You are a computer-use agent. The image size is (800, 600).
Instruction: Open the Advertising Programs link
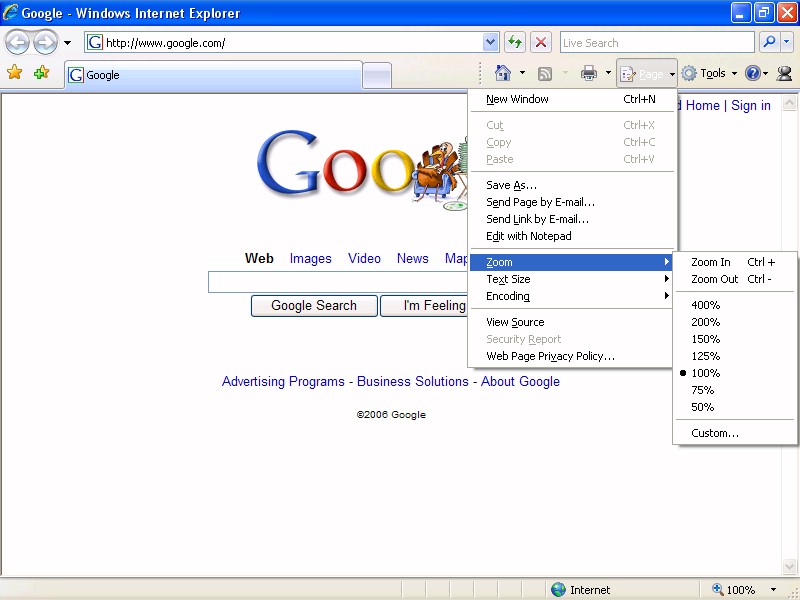coord(283,382)
